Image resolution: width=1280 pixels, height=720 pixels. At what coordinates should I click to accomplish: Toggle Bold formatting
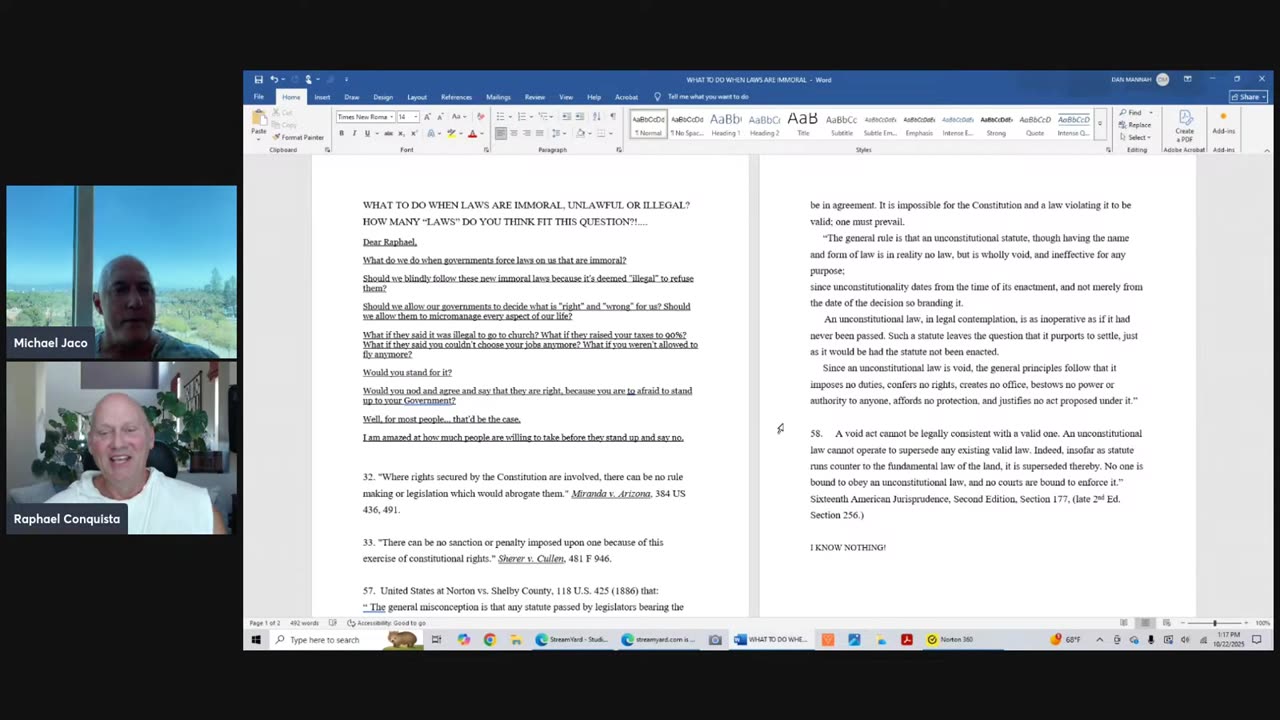tap(341, 133)
